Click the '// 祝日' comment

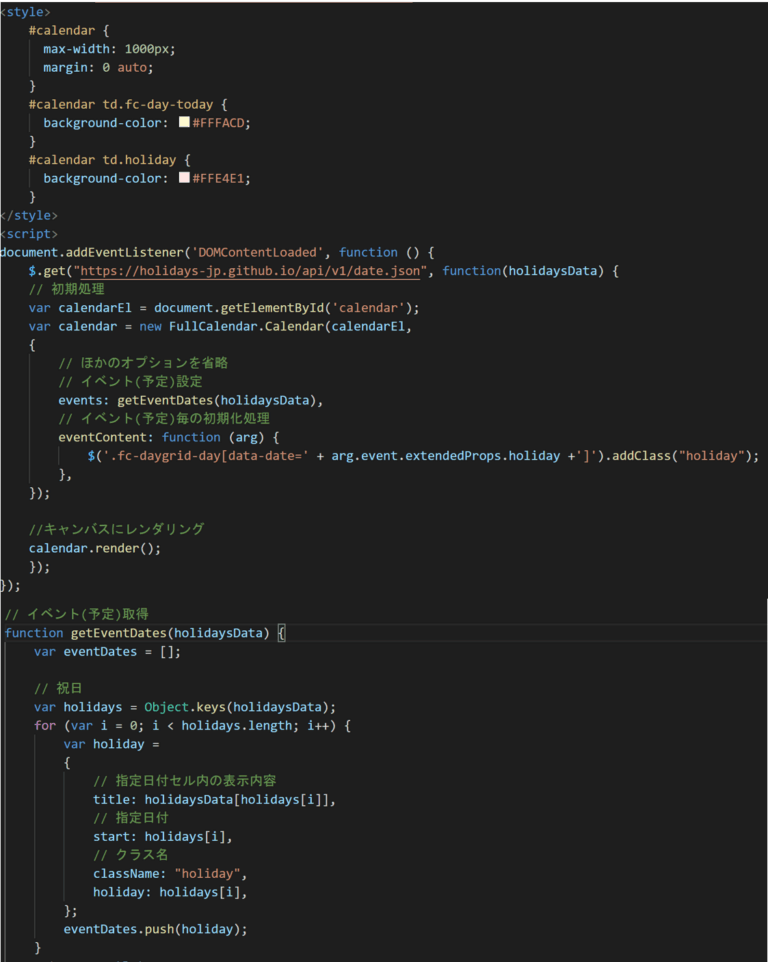click(x=58, y=688)
